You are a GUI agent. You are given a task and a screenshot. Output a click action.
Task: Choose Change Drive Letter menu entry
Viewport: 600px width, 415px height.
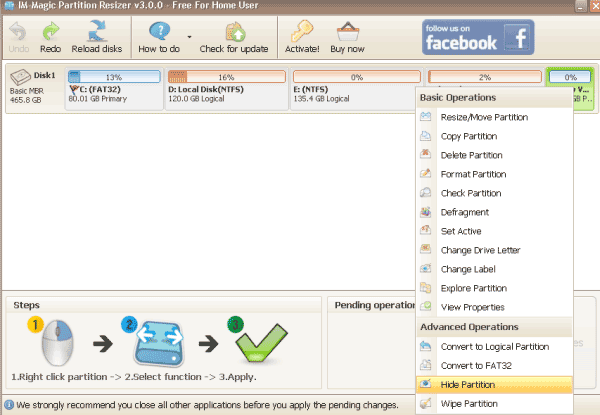(x=494, y=250)
